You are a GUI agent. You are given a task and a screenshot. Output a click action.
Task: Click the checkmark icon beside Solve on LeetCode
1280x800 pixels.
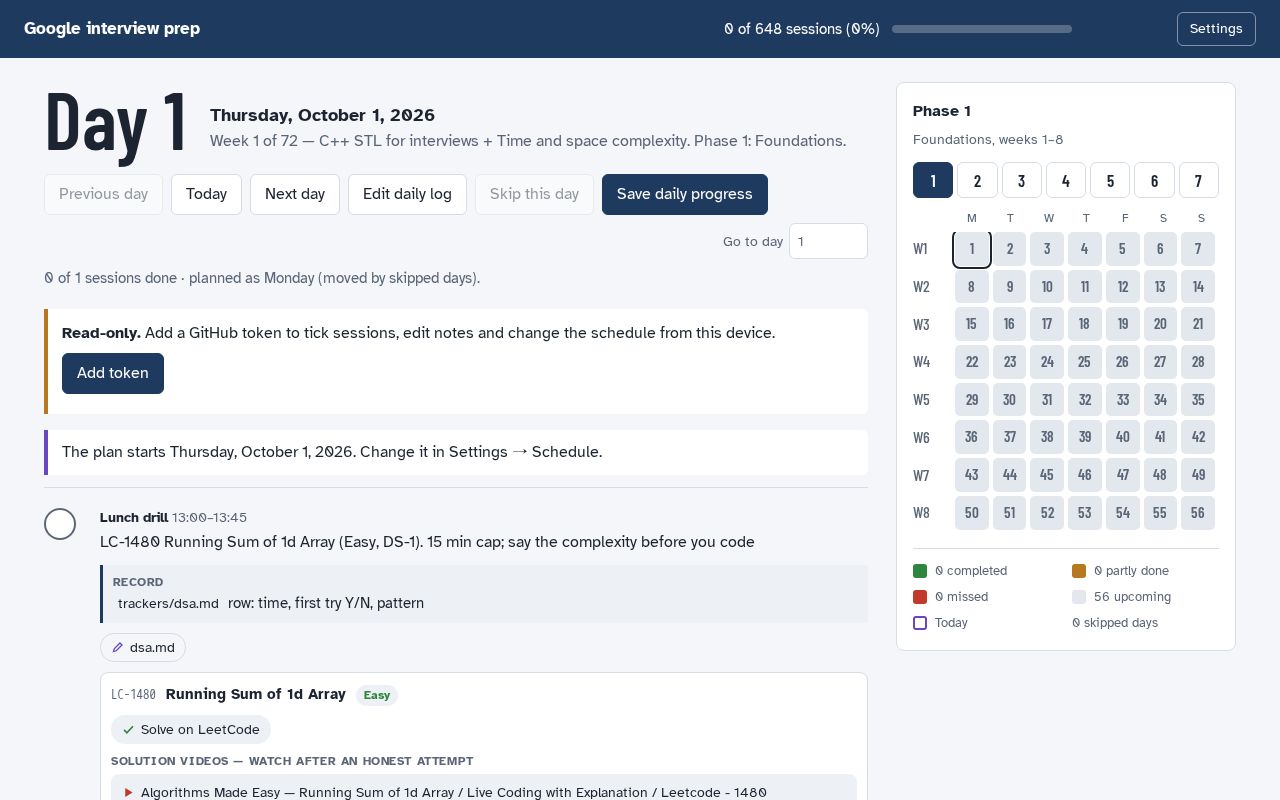click(x=128, y=730)
